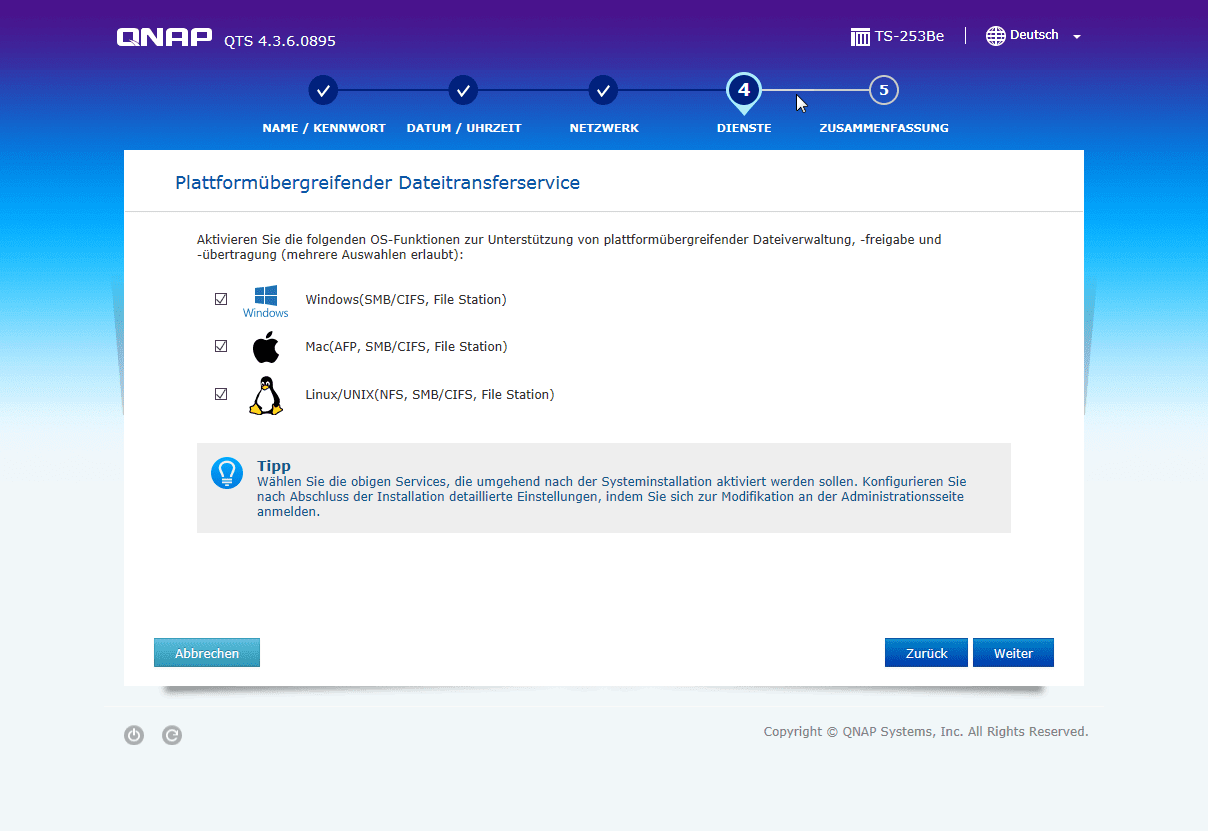
Task: Click the QTS 4.3.6.0895 version text
Action: click(280, 41)
